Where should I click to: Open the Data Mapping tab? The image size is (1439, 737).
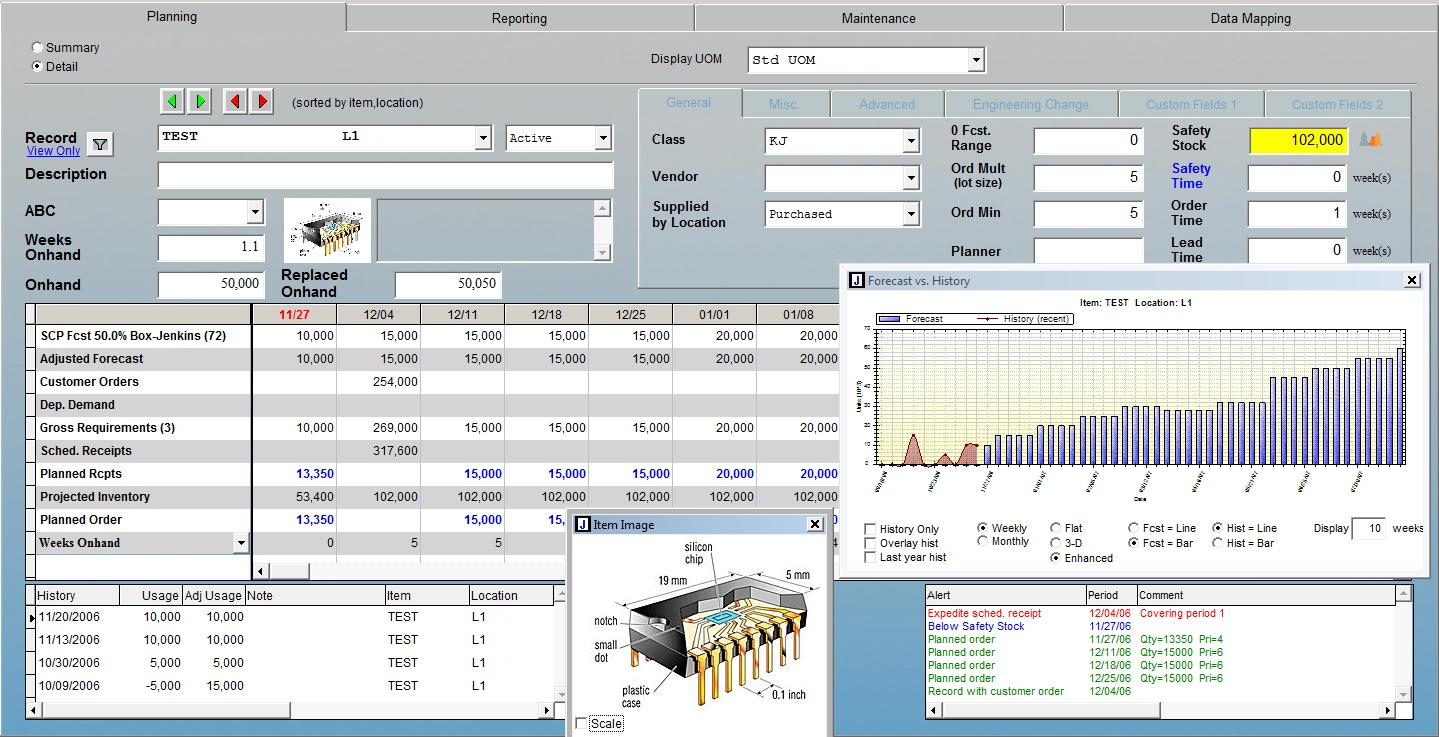click(x=1250, y=18)
